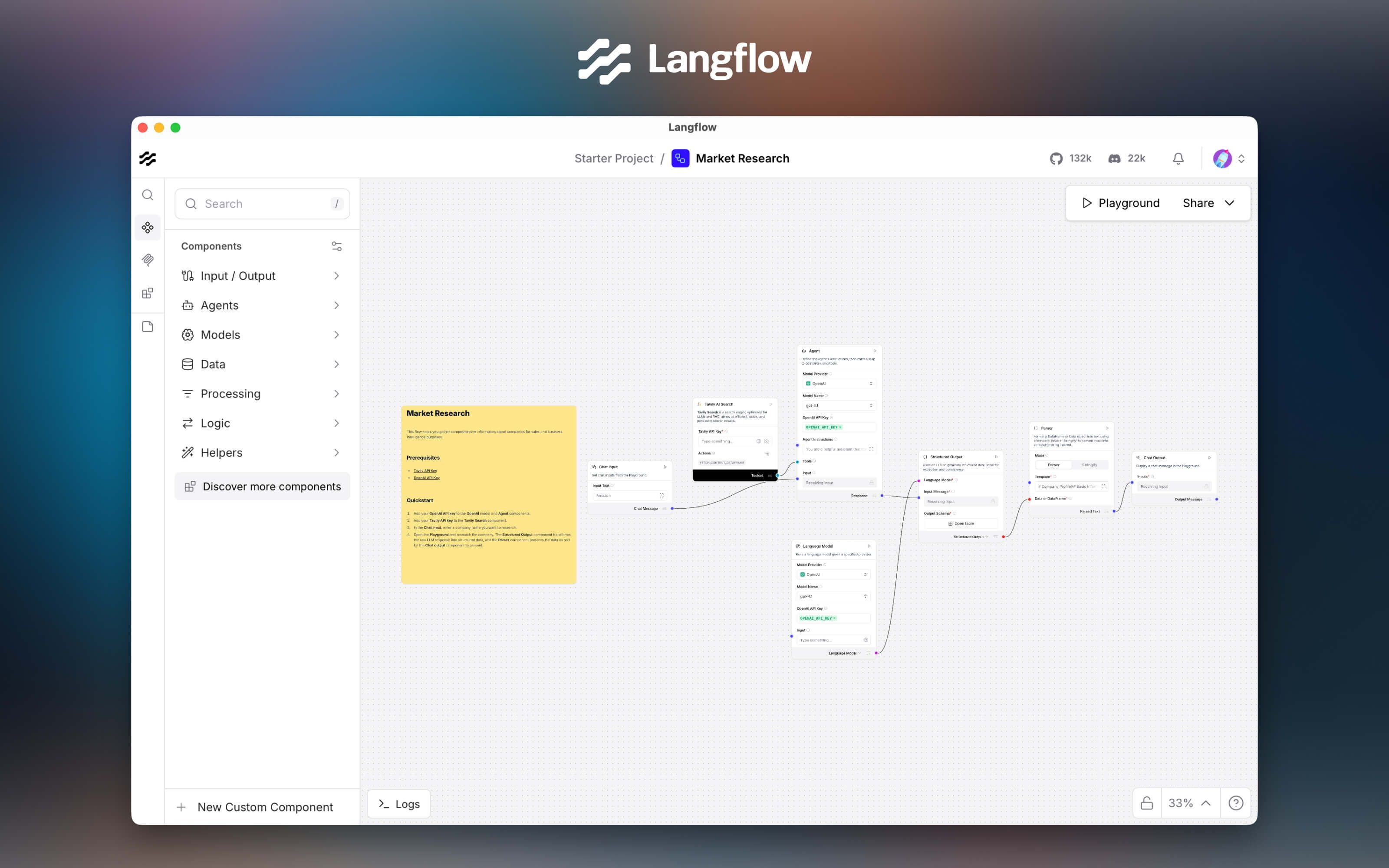Viewport: 1389px width, 868px height.
Task: Select the components icon in sidebar
Action: pyautogui.click(x=148, y=227)
